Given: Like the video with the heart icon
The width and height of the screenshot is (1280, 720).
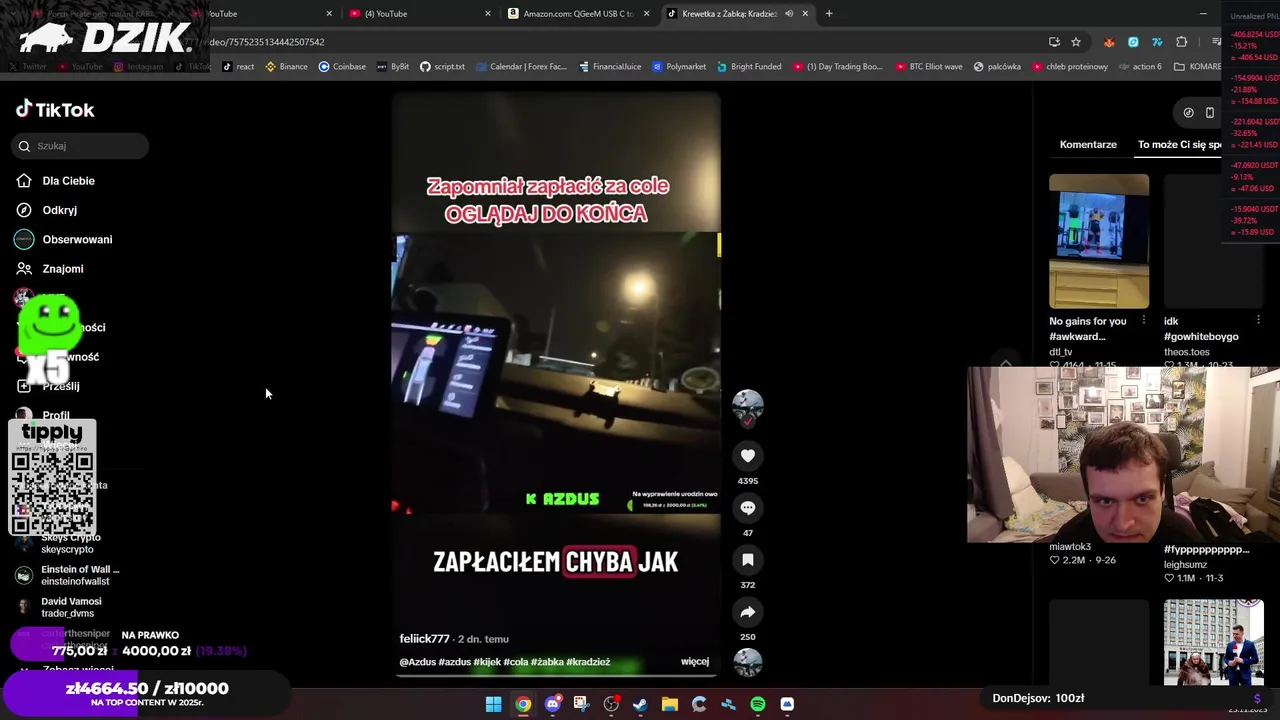Looking at the screenshot, I should (x=747, y=456).
